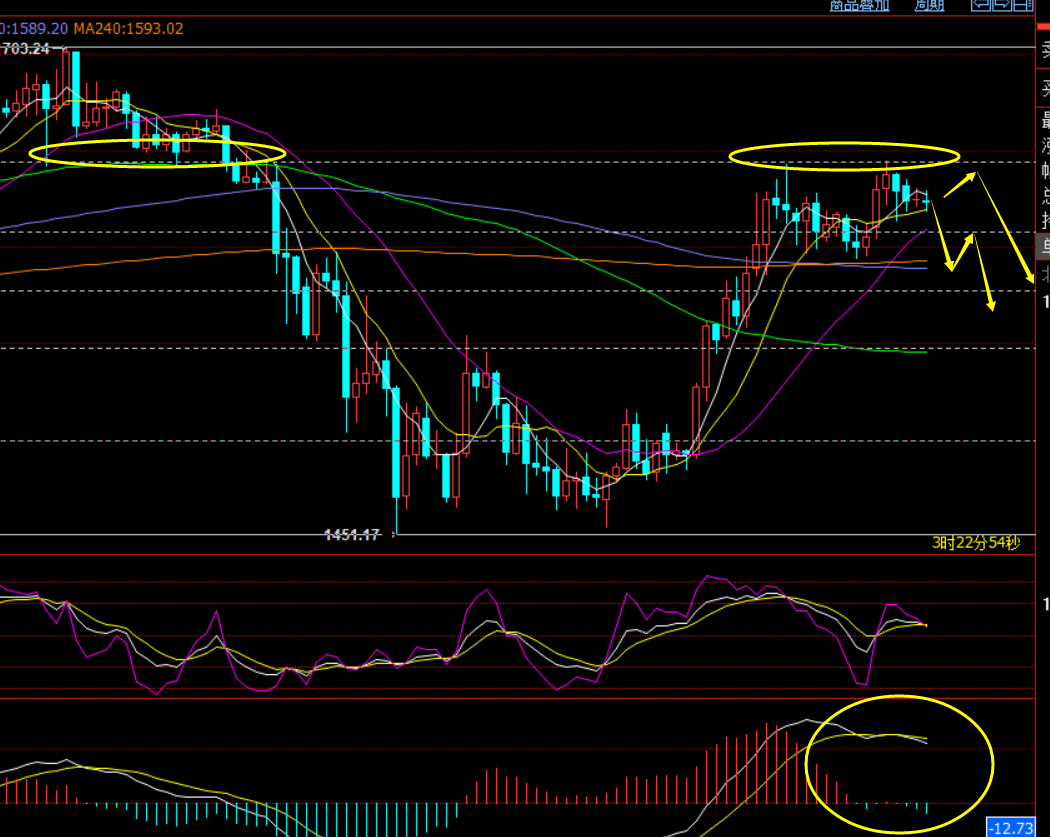
Task: Select the upper-left yellow ellipse annotation
Action: tap(157, 152)
